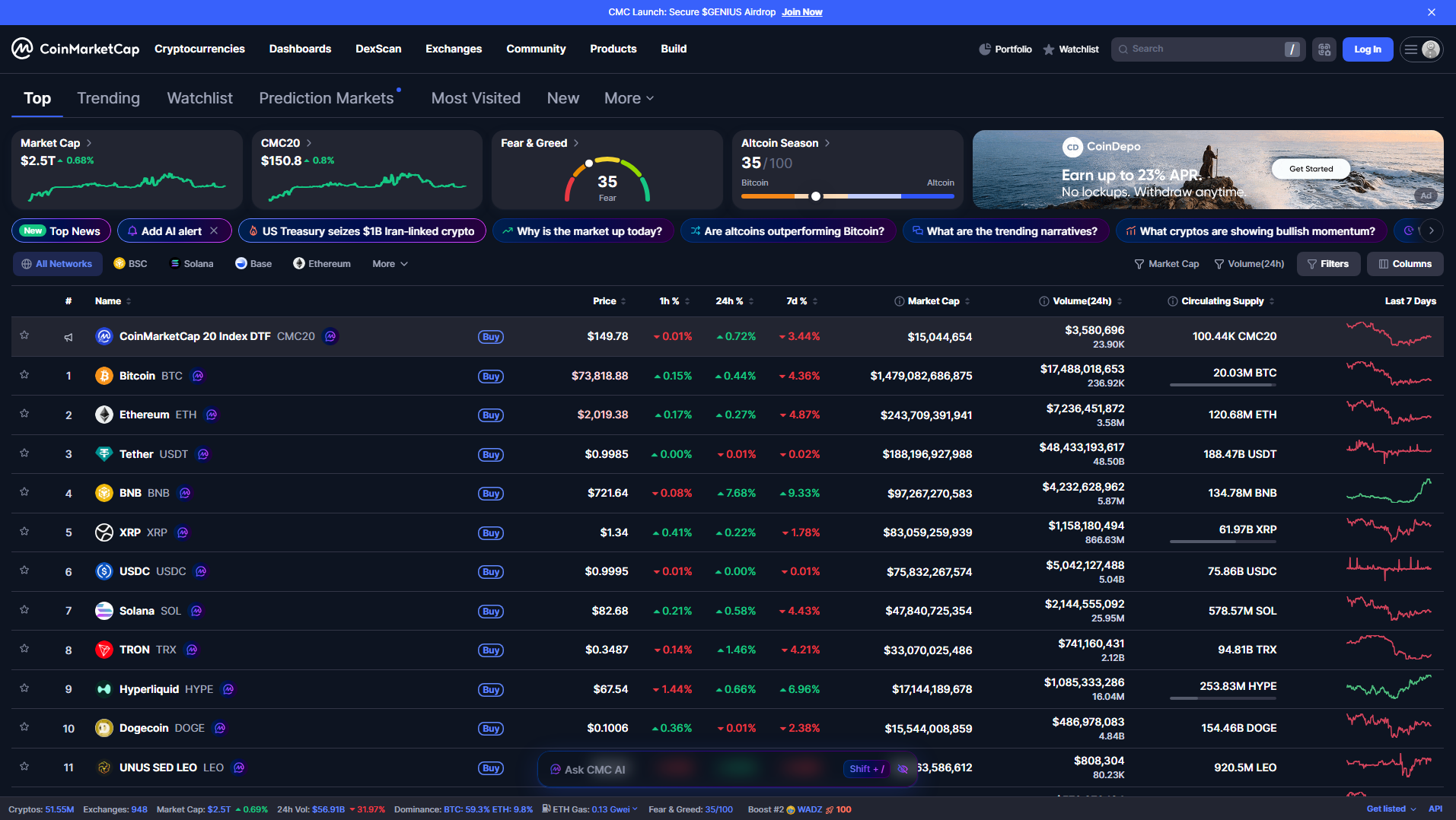Click the CMC20 index logo icon
Image resolution: width=1456 pixels, height=820 pixels.
(104, 336)
